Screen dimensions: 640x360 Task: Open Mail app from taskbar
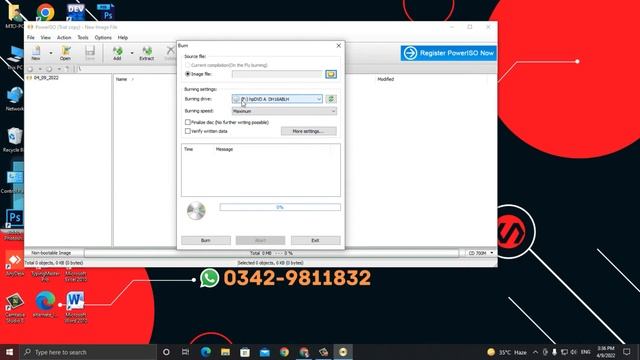pyautogui.click(x=264, y=352)
